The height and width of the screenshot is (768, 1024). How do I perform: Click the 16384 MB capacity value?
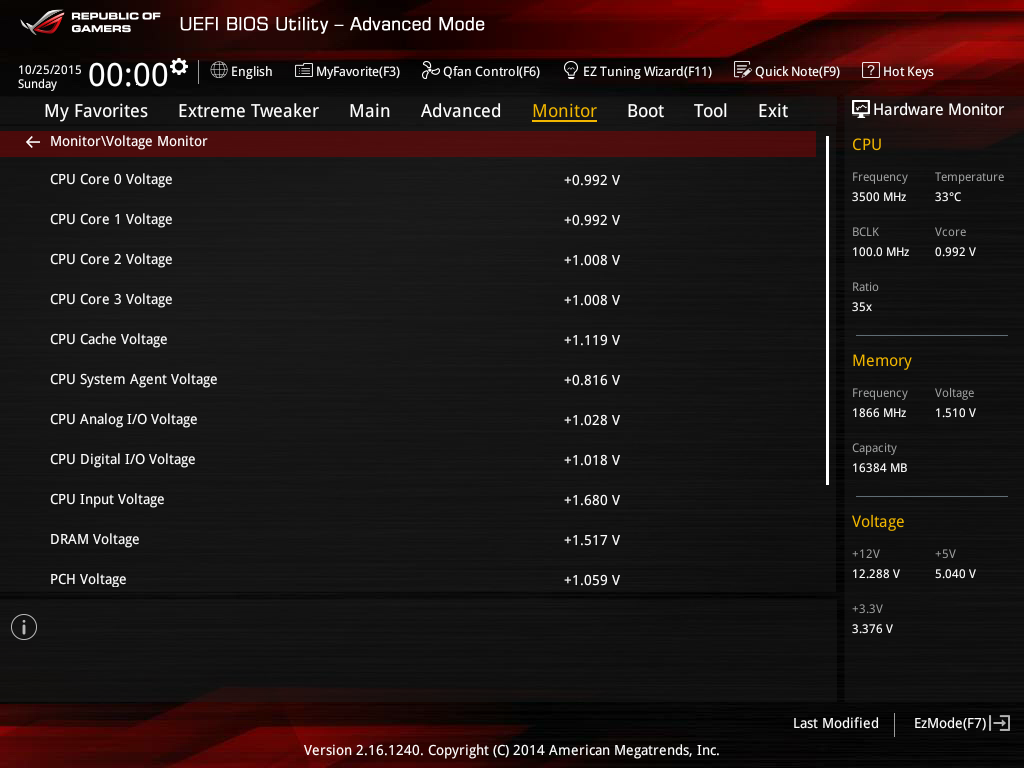coord(880,468)
